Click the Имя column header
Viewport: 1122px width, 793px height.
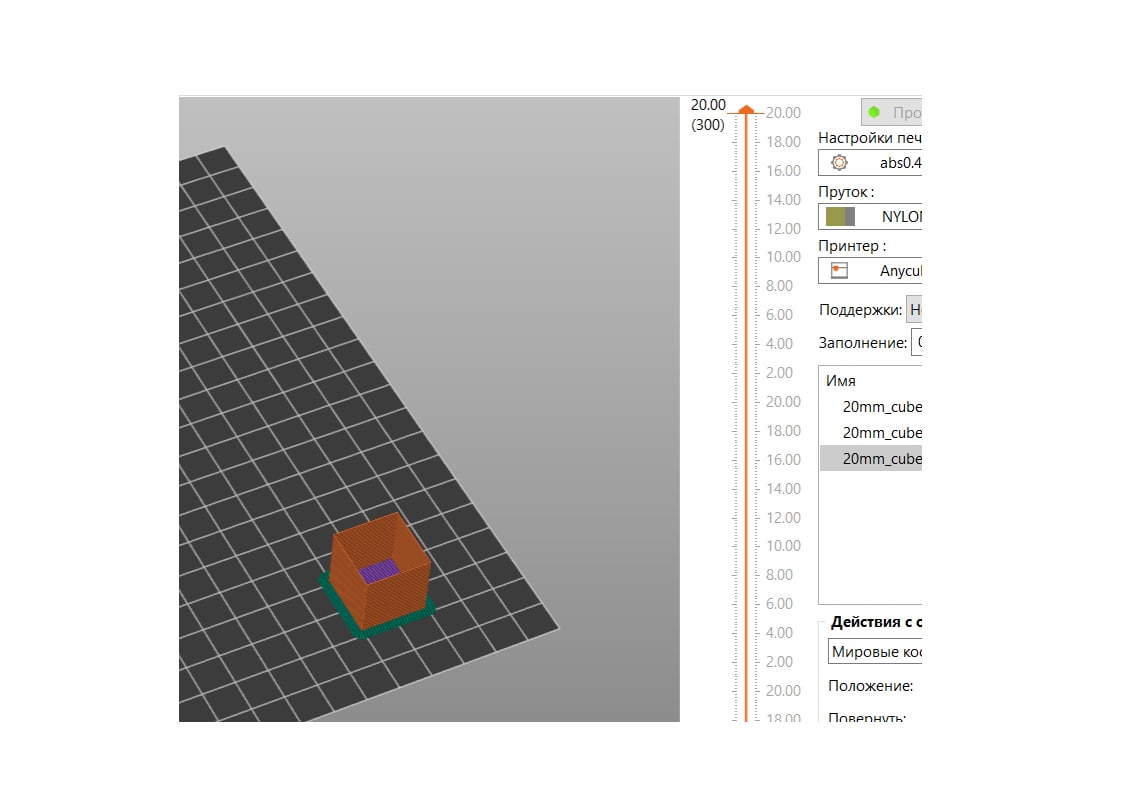coord(841,381)
